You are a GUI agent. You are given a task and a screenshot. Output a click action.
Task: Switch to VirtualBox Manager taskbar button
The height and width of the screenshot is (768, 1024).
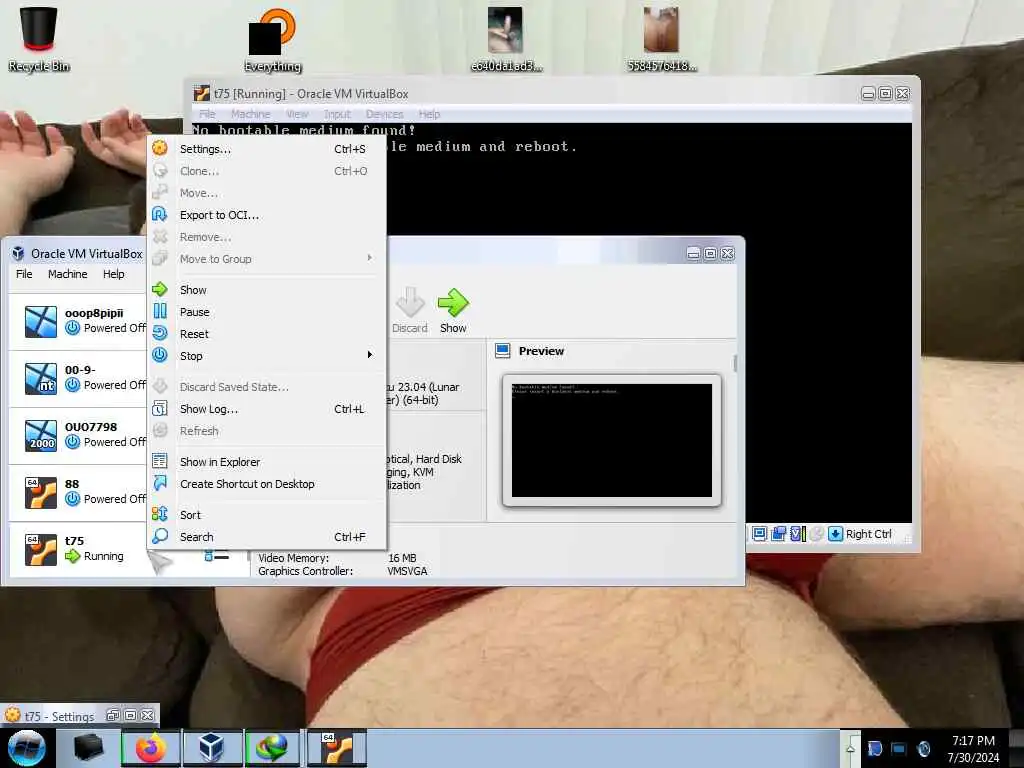coord(212,748)
